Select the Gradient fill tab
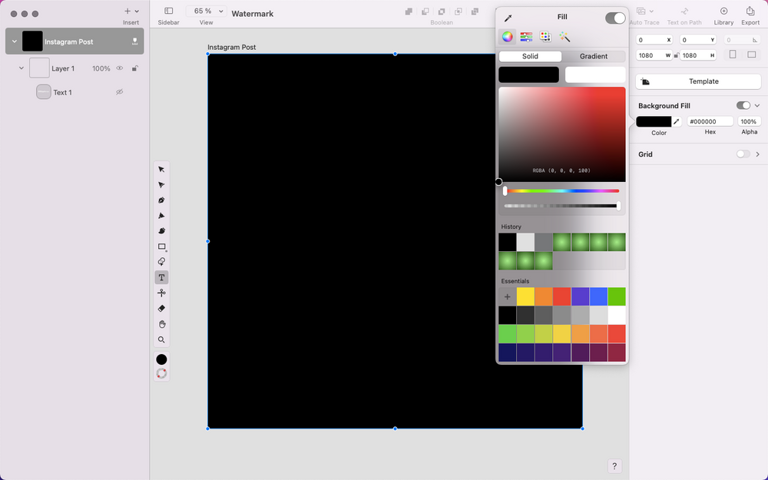This screenshot has width=768, height=480. (x=594, y=56)
